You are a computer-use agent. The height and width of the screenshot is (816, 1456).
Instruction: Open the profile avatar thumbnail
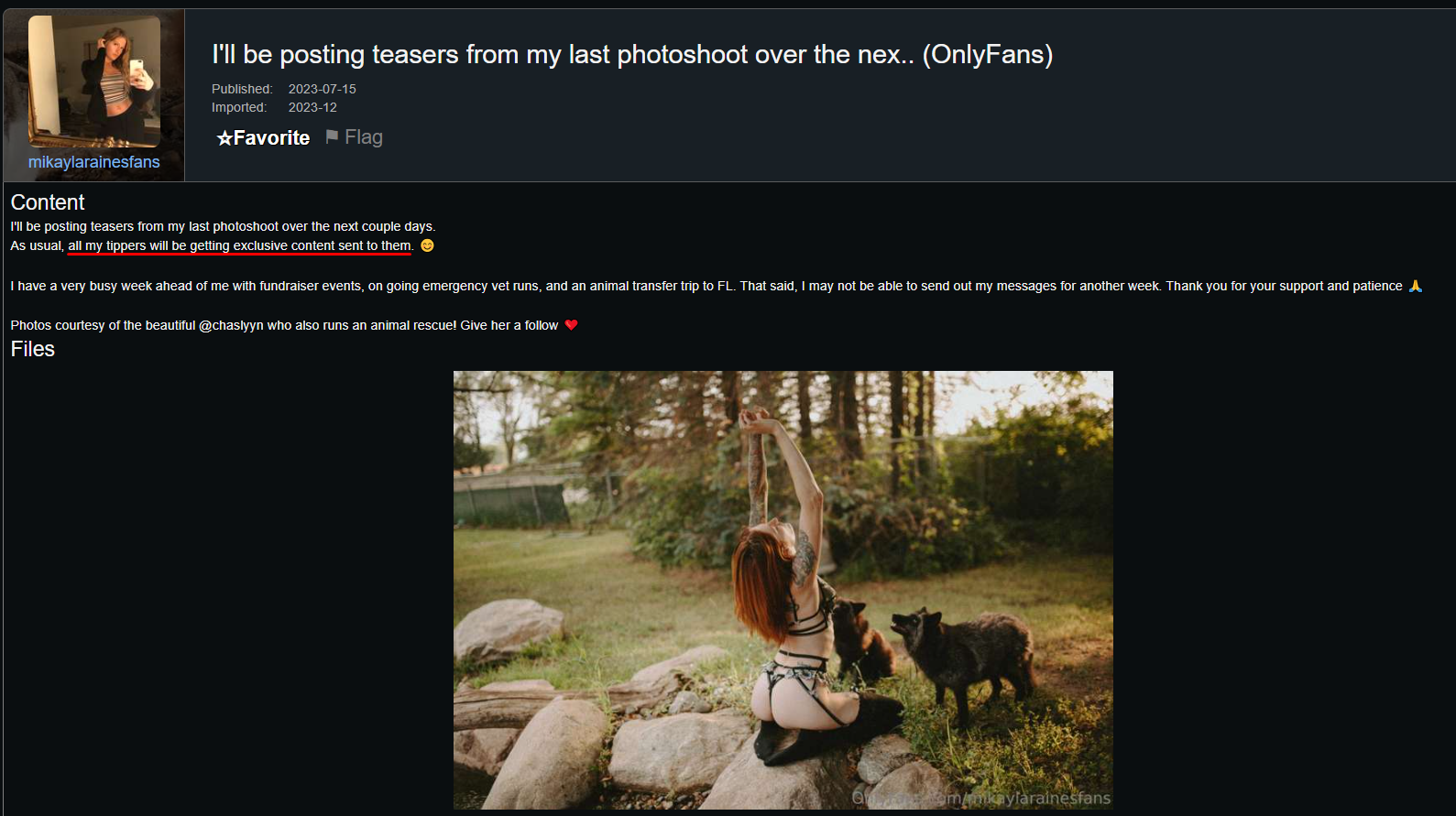pos(94,82)
